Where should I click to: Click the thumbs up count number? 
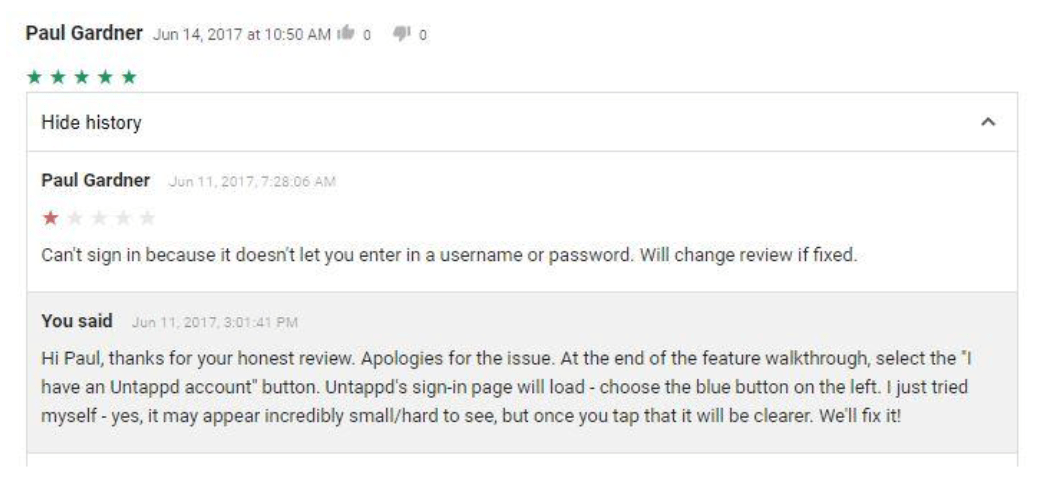[x=367, y=35]
